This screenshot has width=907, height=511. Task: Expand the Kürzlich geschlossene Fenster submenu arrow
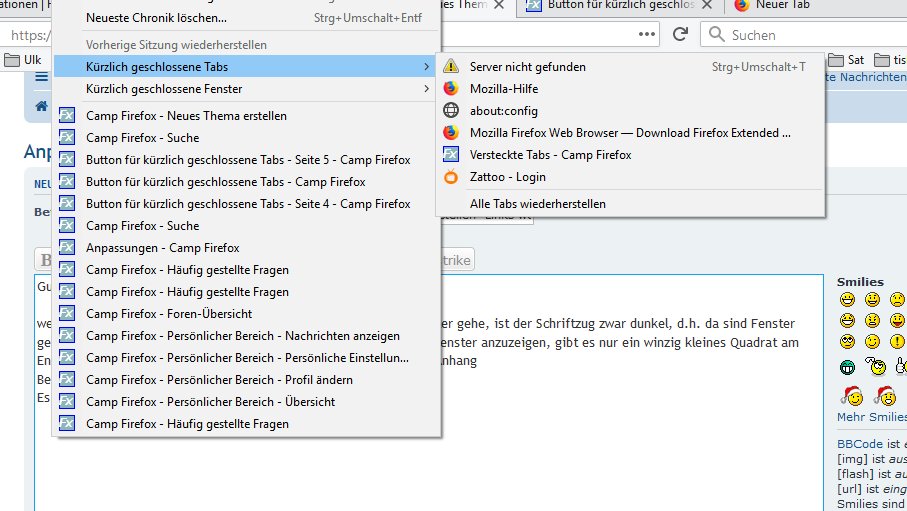[426, 89]
